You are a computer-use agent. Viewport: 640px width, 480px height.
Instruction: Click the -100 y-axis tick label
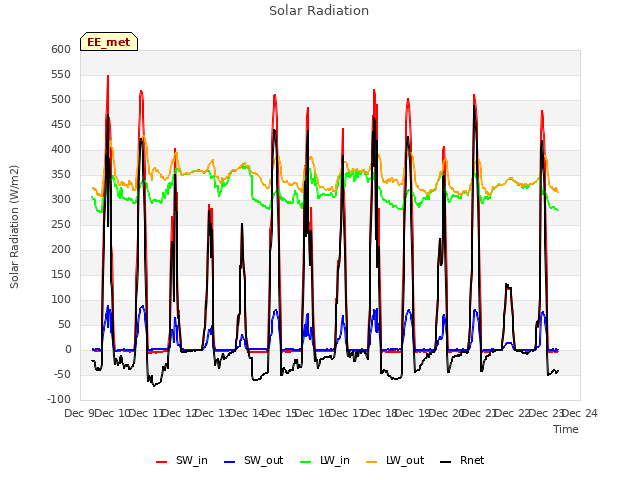(59, 400)
